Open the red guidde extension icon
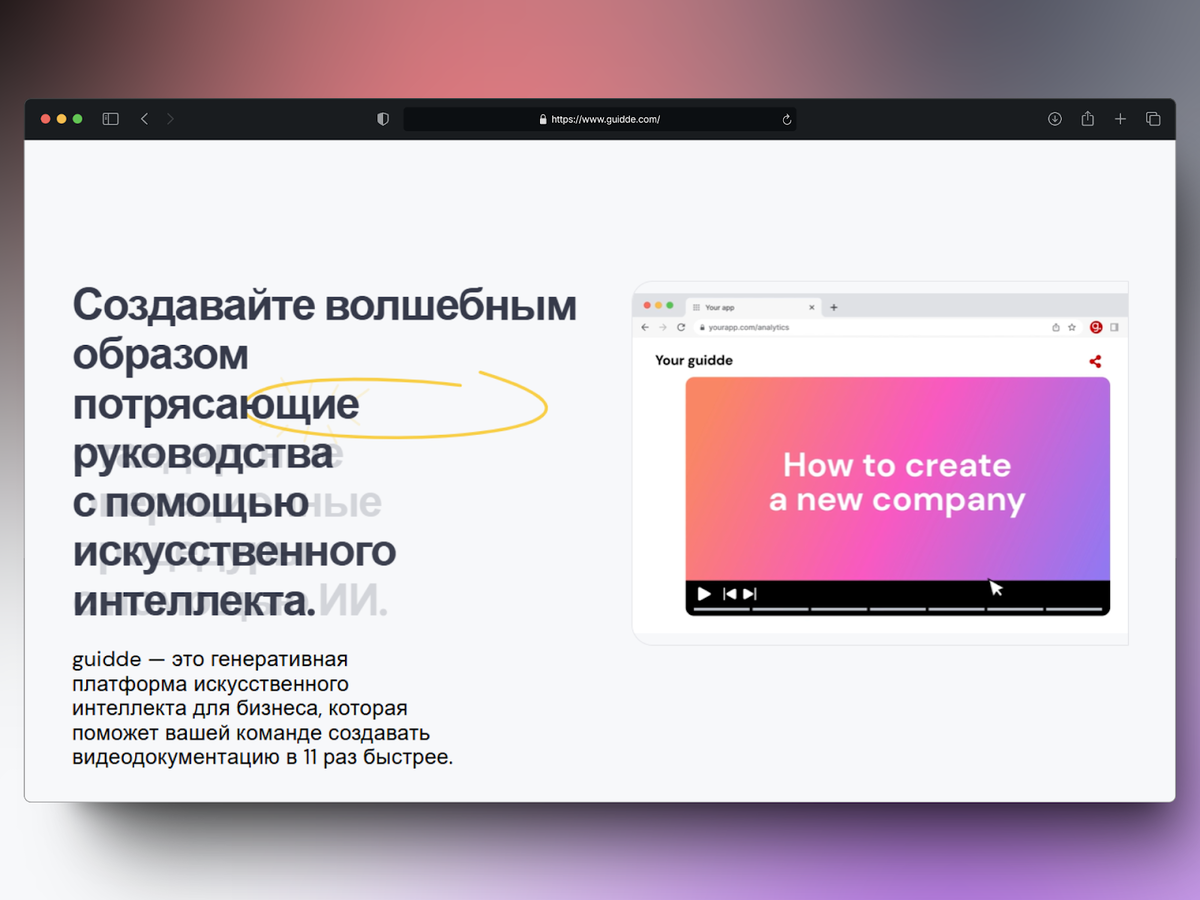The width and height of the screenshot is (1200, 900). point(1096,327)
